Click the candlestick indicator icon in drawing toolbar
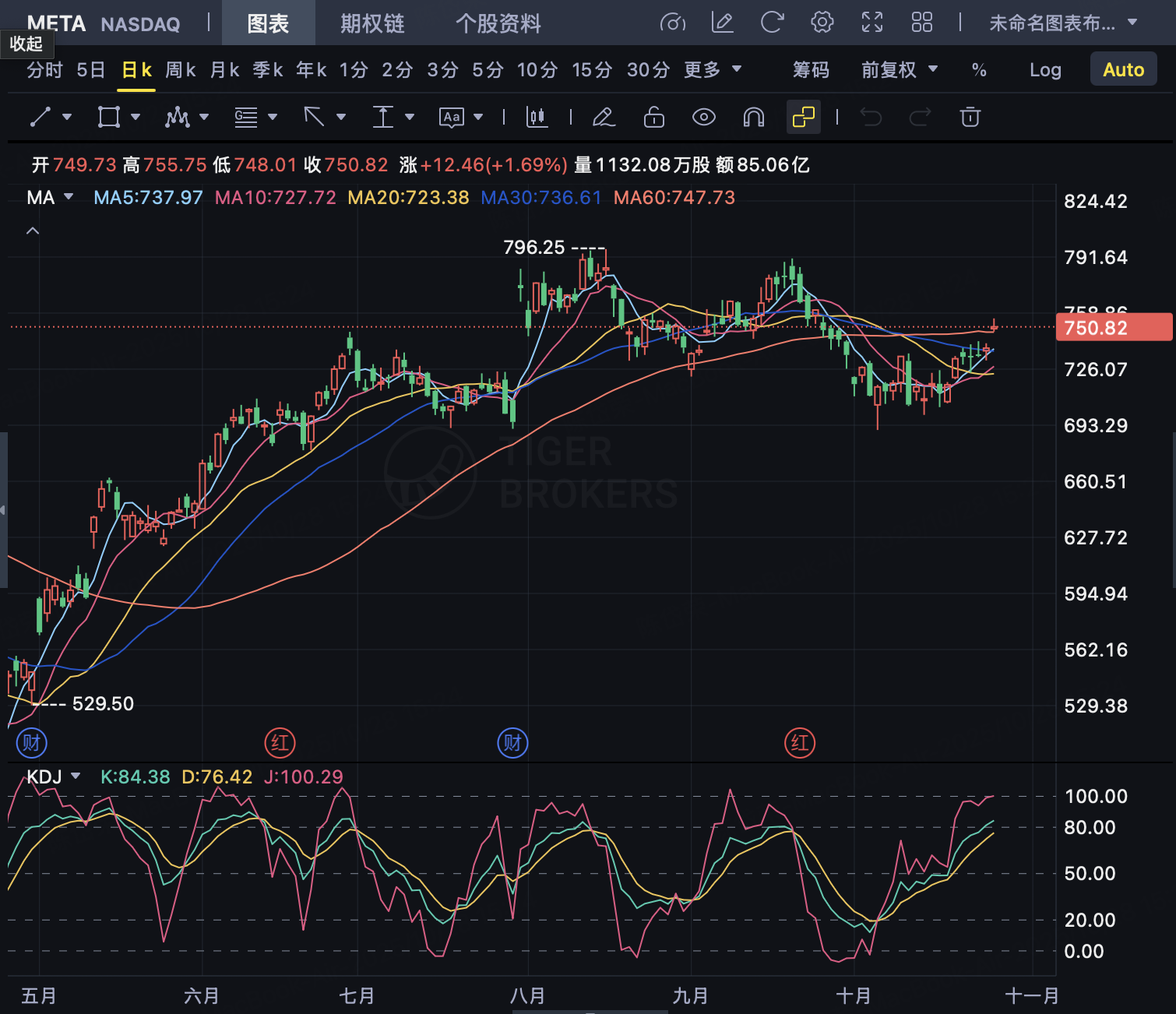1176x1014 pixels. click(537, 117)
